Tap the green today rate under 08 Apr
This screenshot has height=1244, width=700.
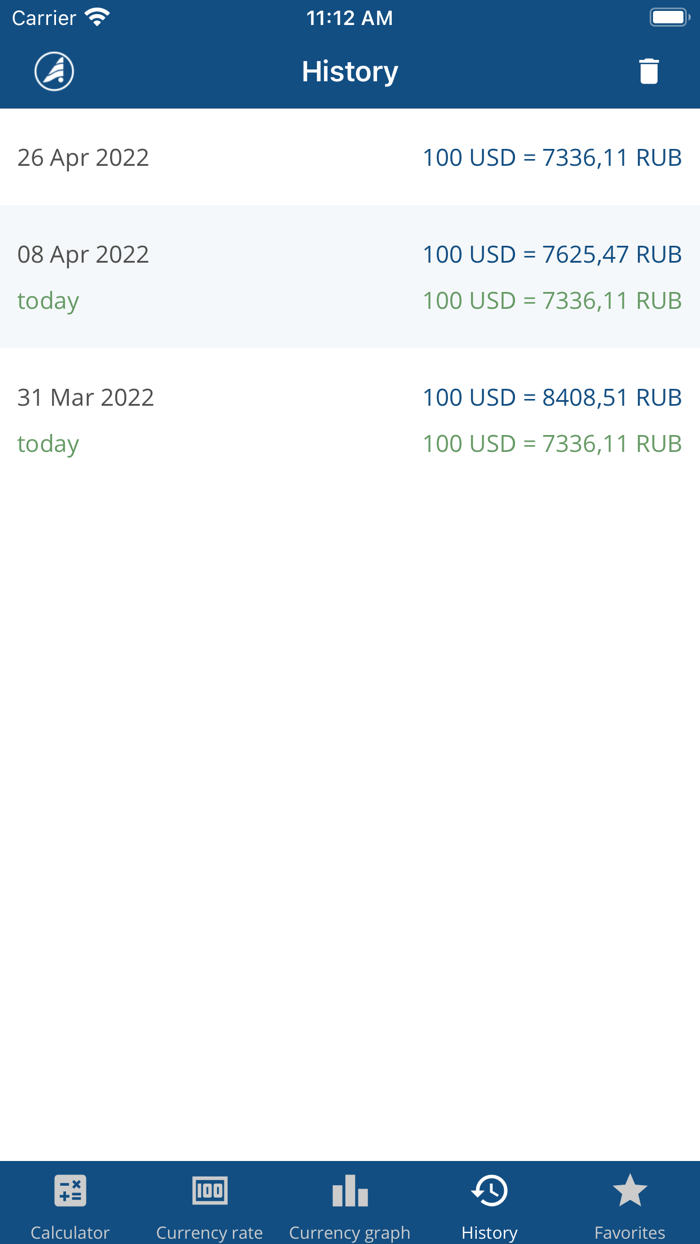click(x=552, y=300)
